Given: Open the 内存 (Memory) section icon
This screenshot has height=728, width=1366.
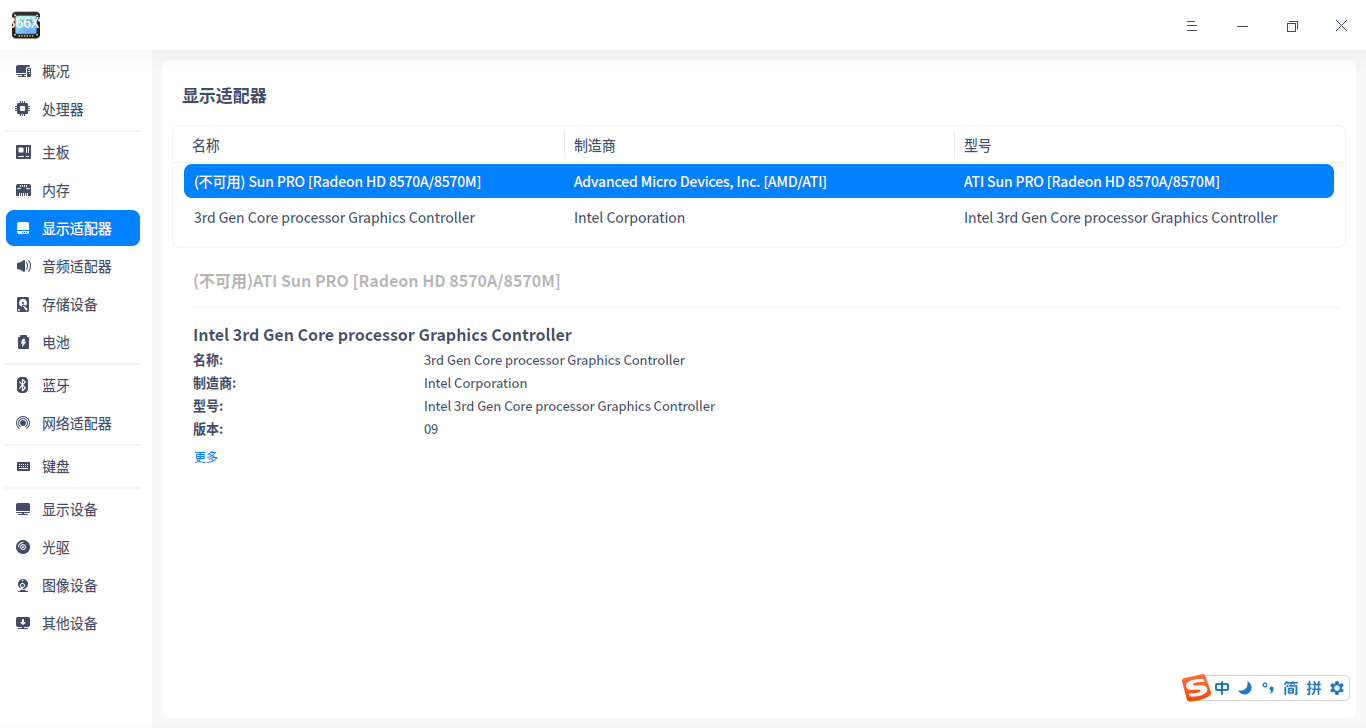Looking at the screenshot, I should [x=22, y=189].
